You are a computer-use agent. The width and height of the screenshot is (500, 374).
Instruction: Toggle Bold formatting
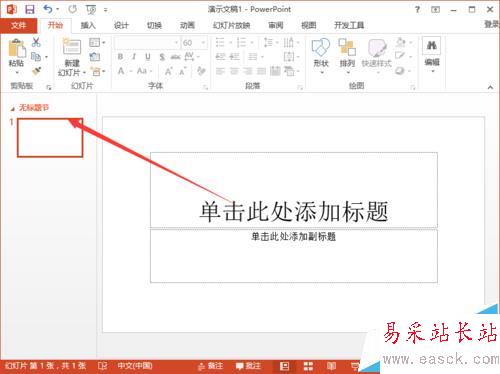click(120, 57)
